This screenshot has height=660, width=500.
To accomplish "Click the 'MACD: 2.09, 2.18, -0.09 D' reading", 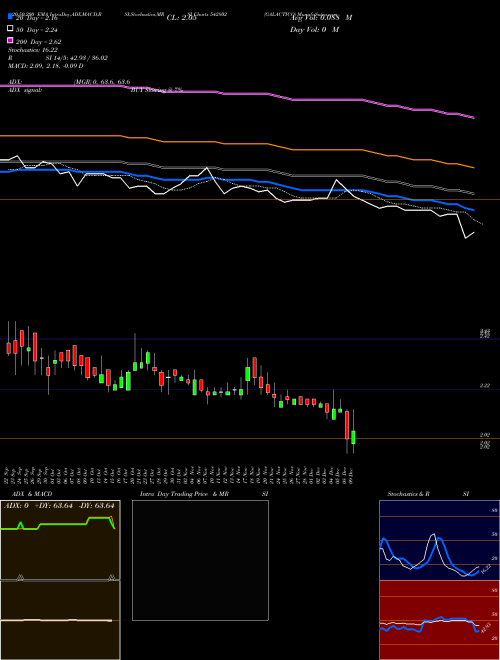I will point(45,66).
